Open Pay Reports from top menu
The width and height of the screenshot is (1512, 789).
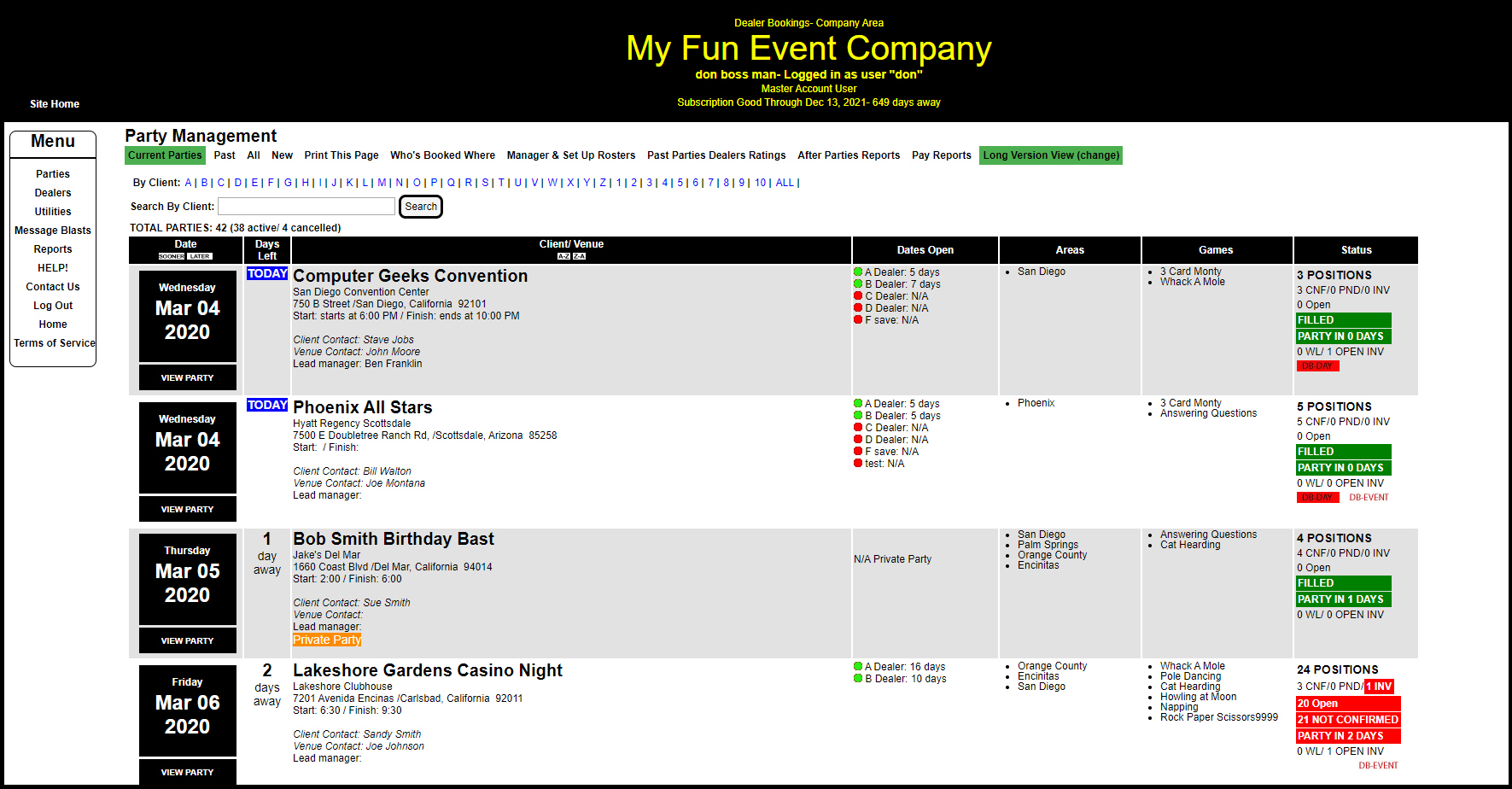(x=941, y=155)
